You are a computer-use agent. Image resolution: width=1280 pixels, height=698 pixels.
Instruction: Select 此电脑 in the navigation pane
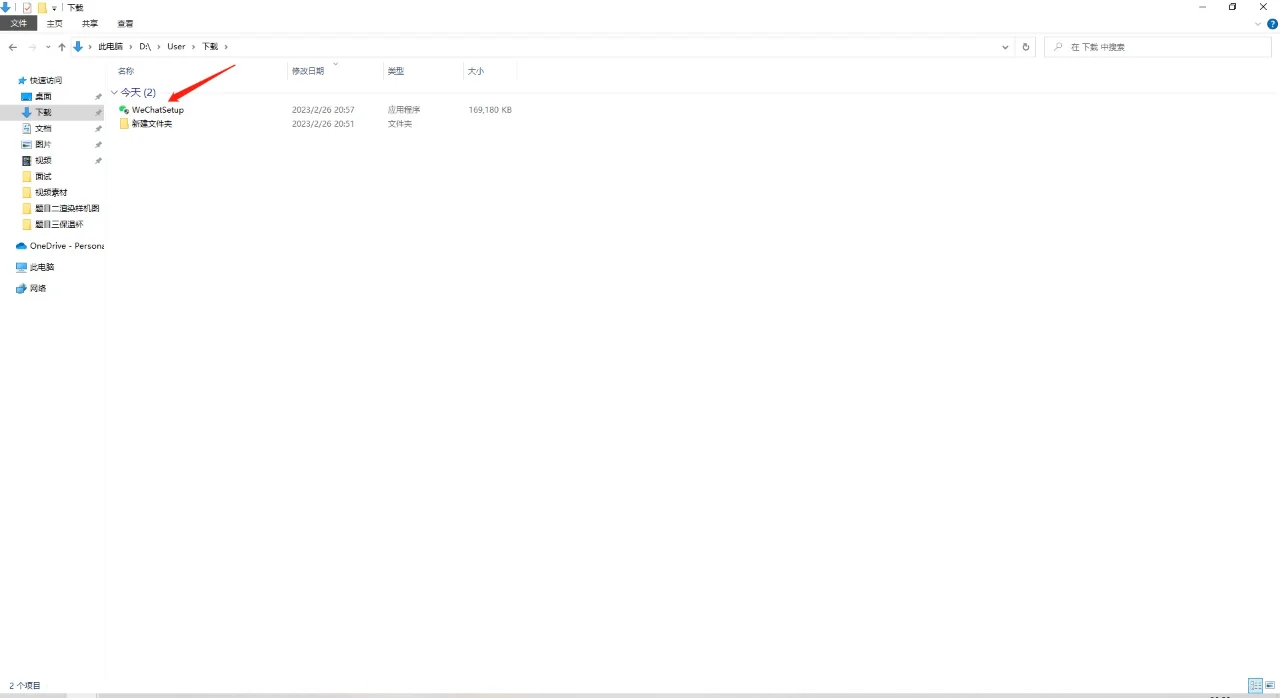(x=42, y=267)
